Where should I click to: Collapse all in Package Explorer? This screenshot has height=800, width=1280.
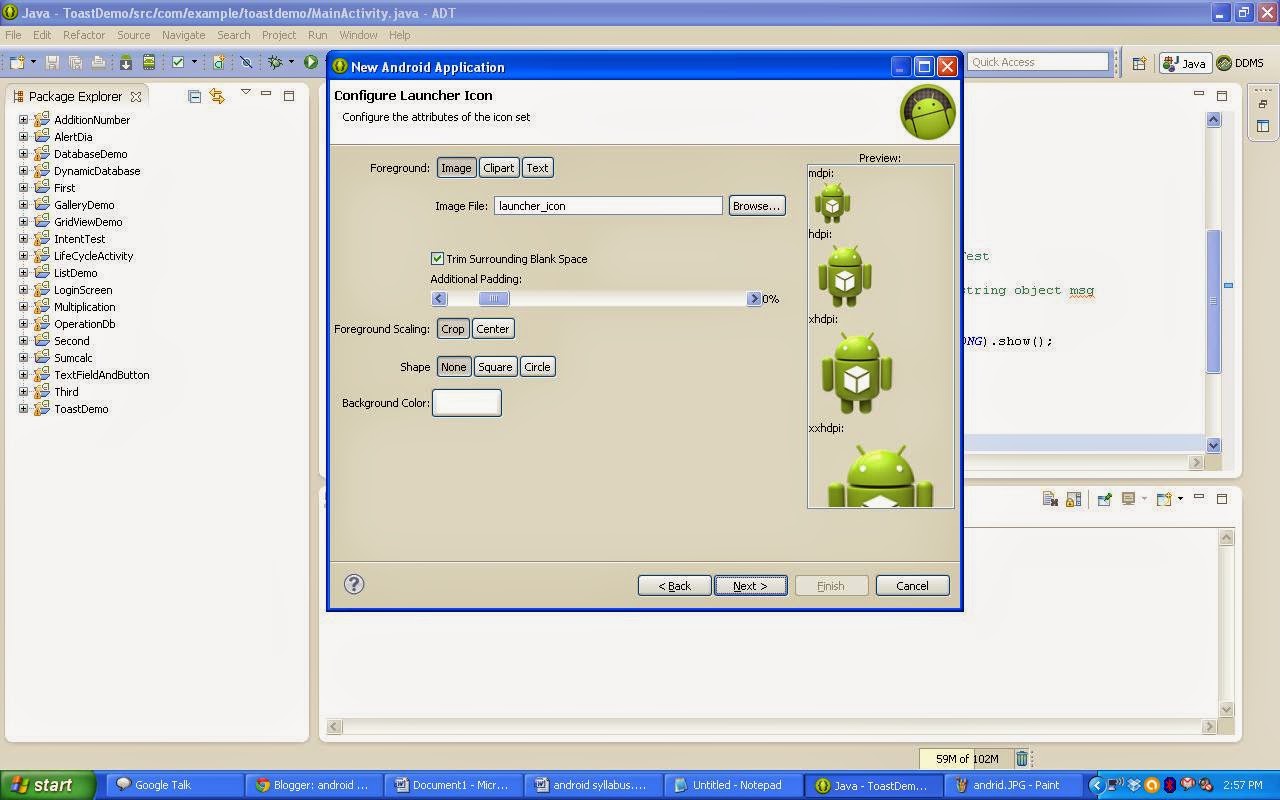[x=194, y=96]
